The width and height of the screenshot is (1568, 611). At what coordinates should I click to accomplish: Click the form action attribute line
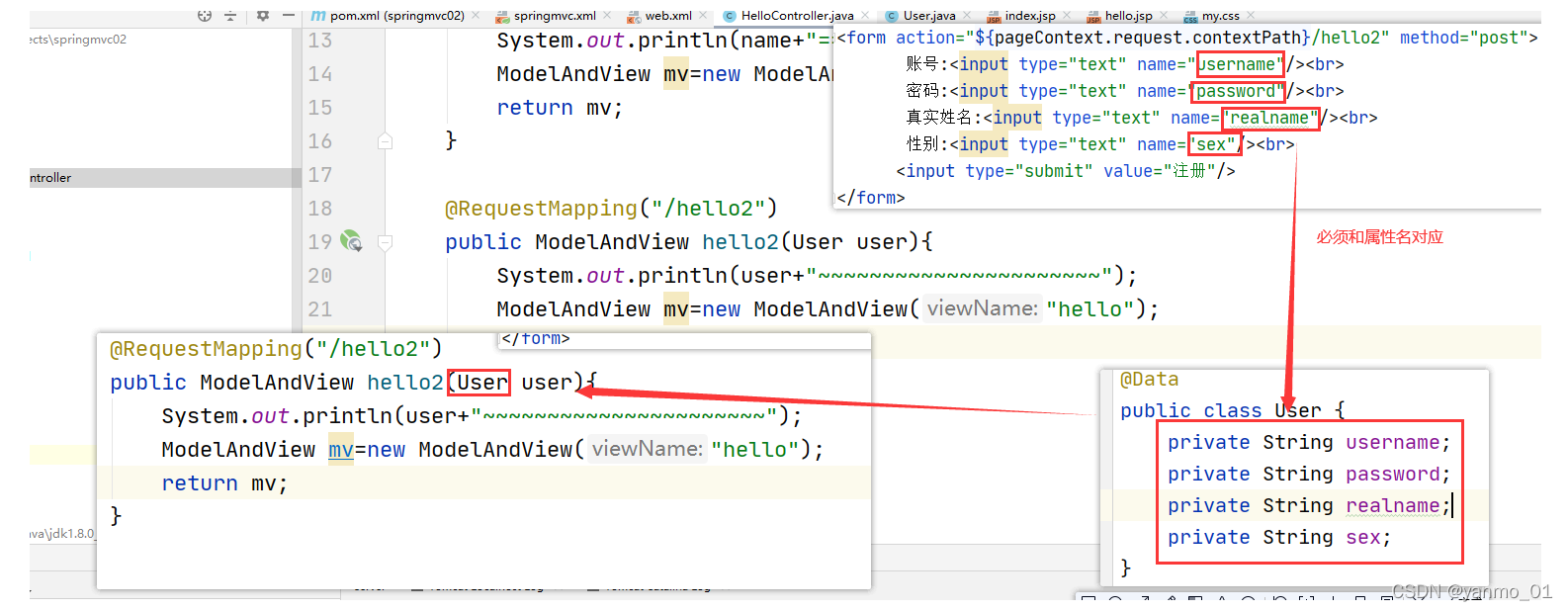click(x=1187, y=38)
